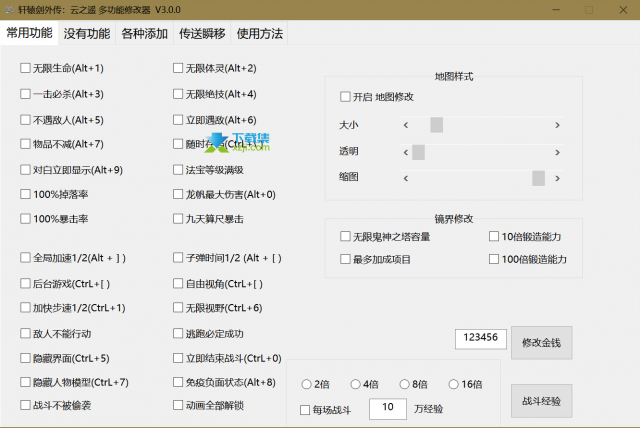Check 不遇敌人(Alt+5) option
This screenshot has height=428, width=640.
point(25,120)
